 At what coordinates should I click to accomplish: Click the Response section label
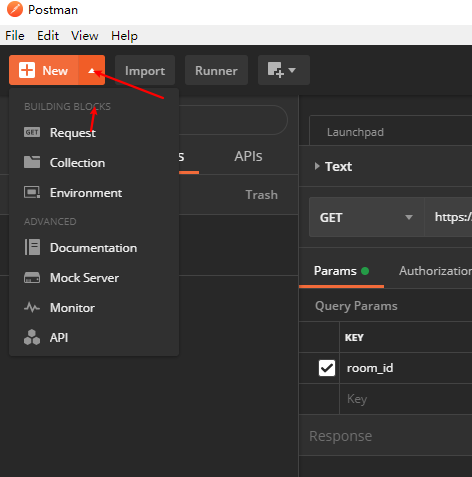(341, 436)
